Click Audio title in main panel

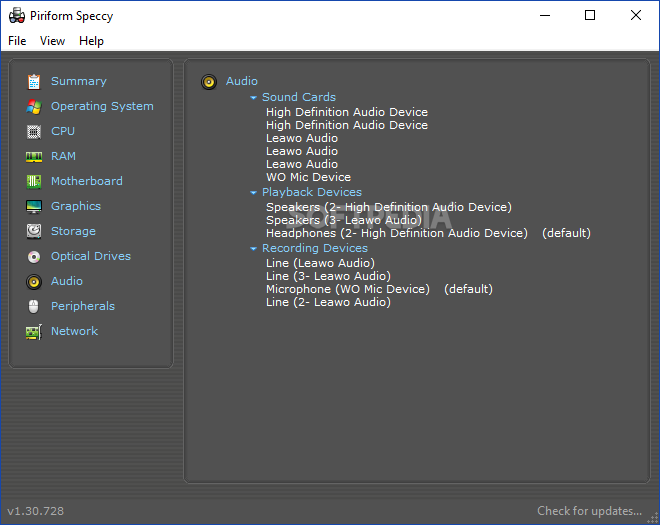pyautogui.click(x=242, y=81)
